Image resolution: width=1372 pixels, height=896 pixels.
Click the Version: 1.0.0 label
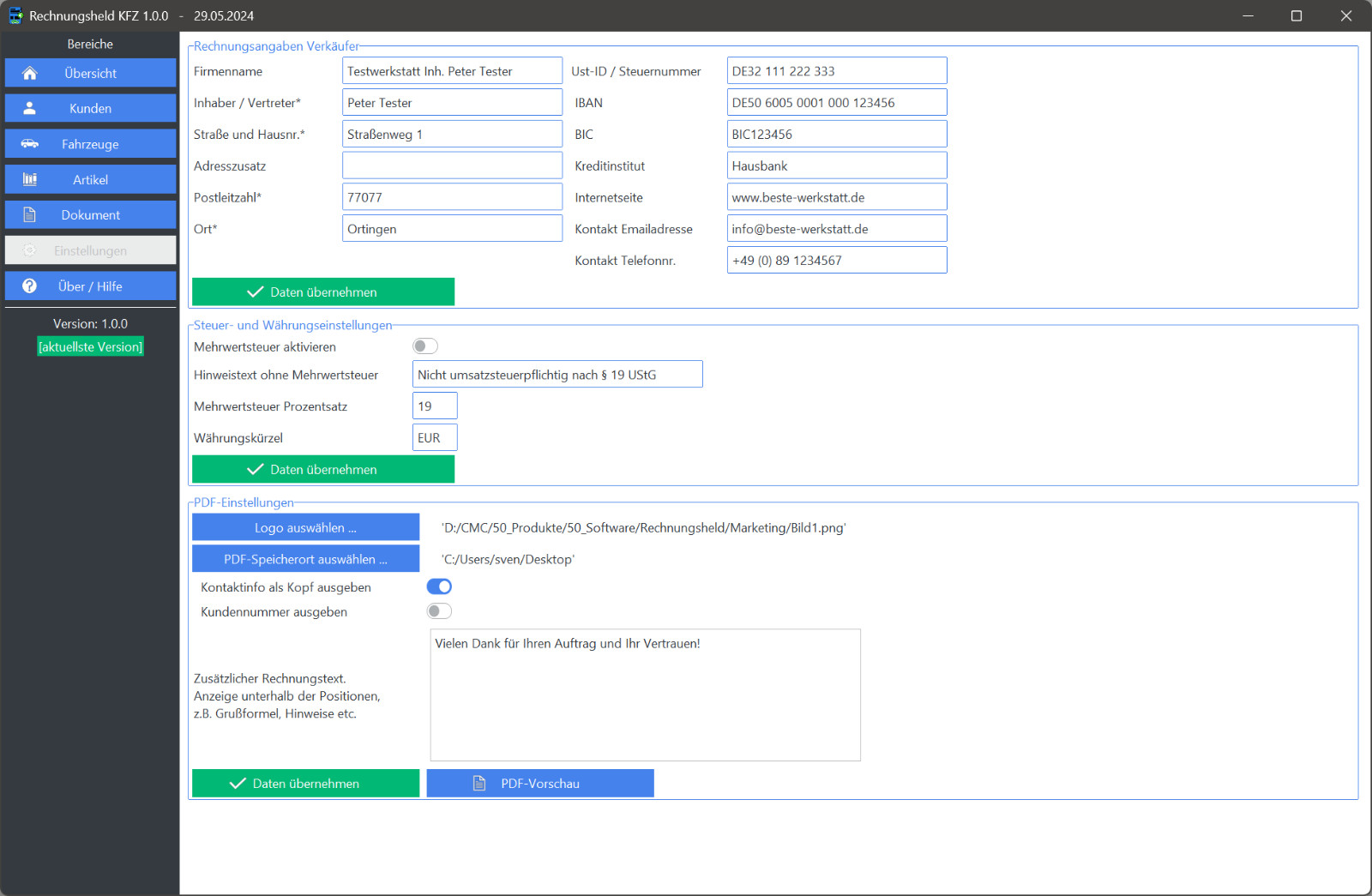click(x=90, y=324)
